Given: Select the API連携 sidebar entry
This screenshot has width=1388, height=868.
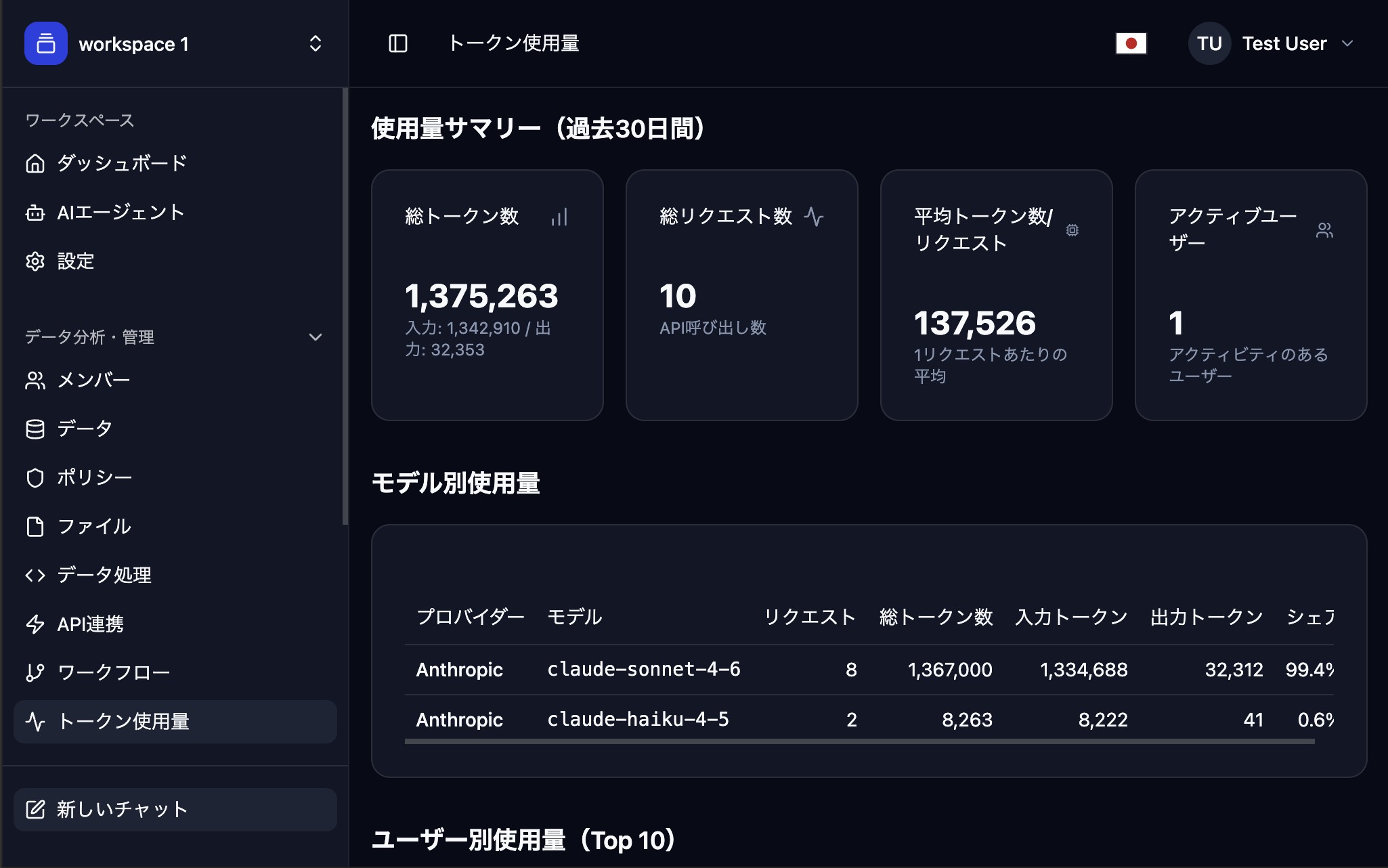Looking at the screenshot, I should pos(91,624).
